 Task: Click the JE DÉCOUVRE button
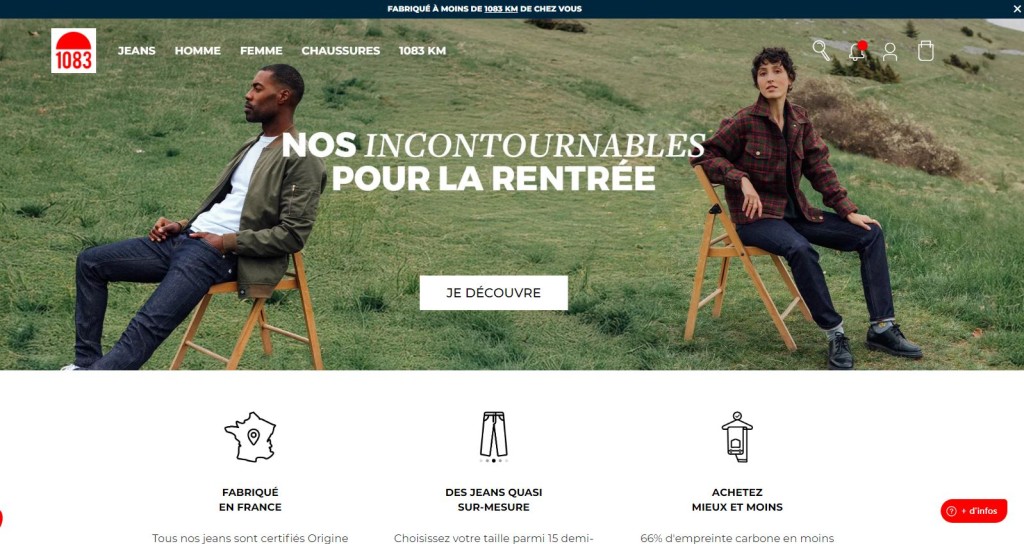point(494,293)
